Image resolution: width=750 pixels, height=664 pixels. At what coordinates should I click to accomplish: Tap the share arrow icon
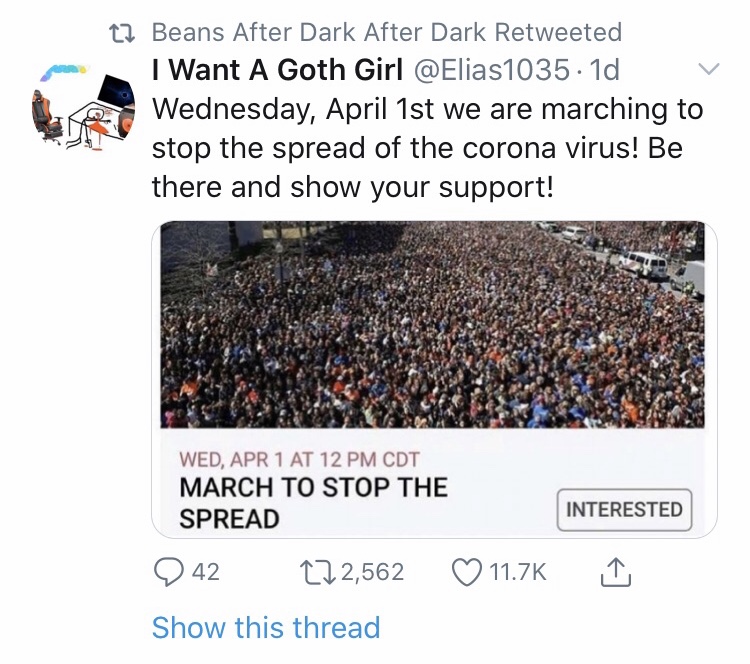(x=614, y=572)
